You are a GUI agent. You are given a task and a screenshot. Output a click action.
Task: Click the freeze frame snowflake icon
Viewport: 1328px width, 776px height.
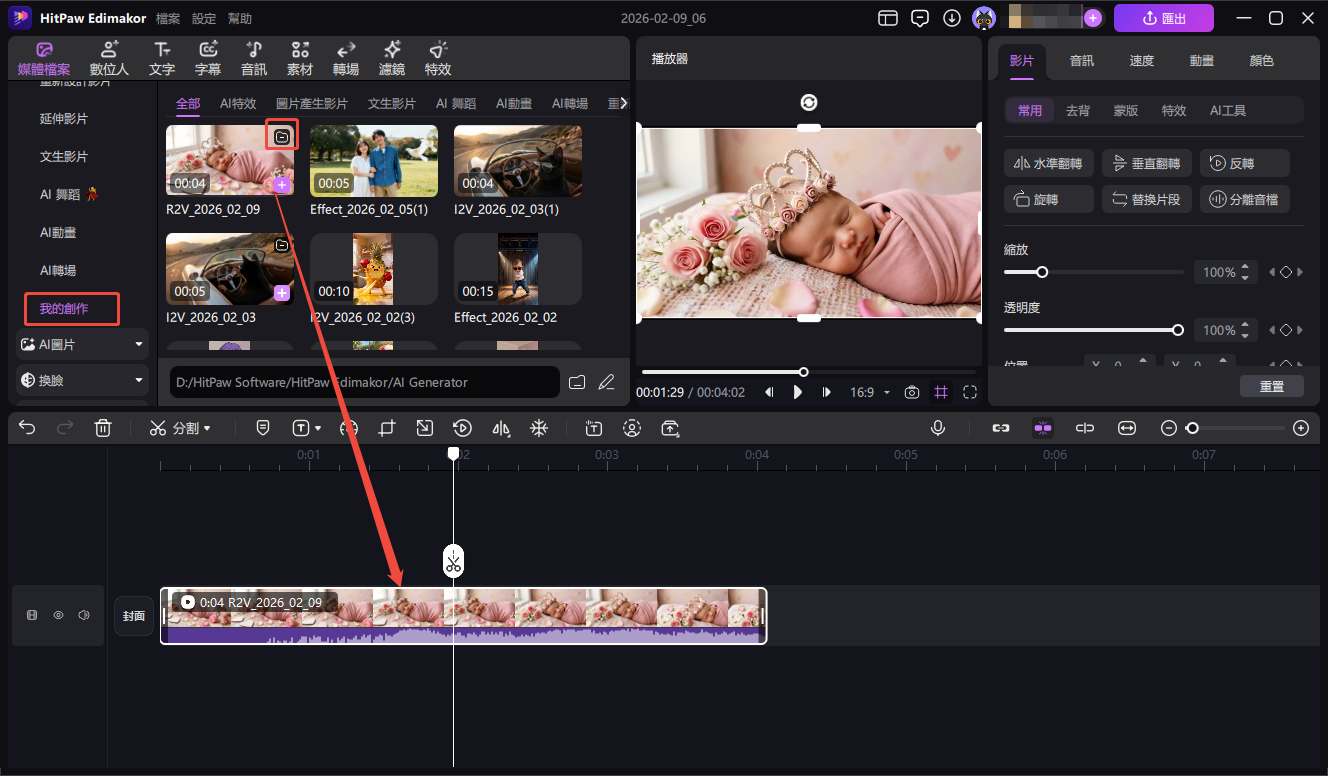point(538,428)
